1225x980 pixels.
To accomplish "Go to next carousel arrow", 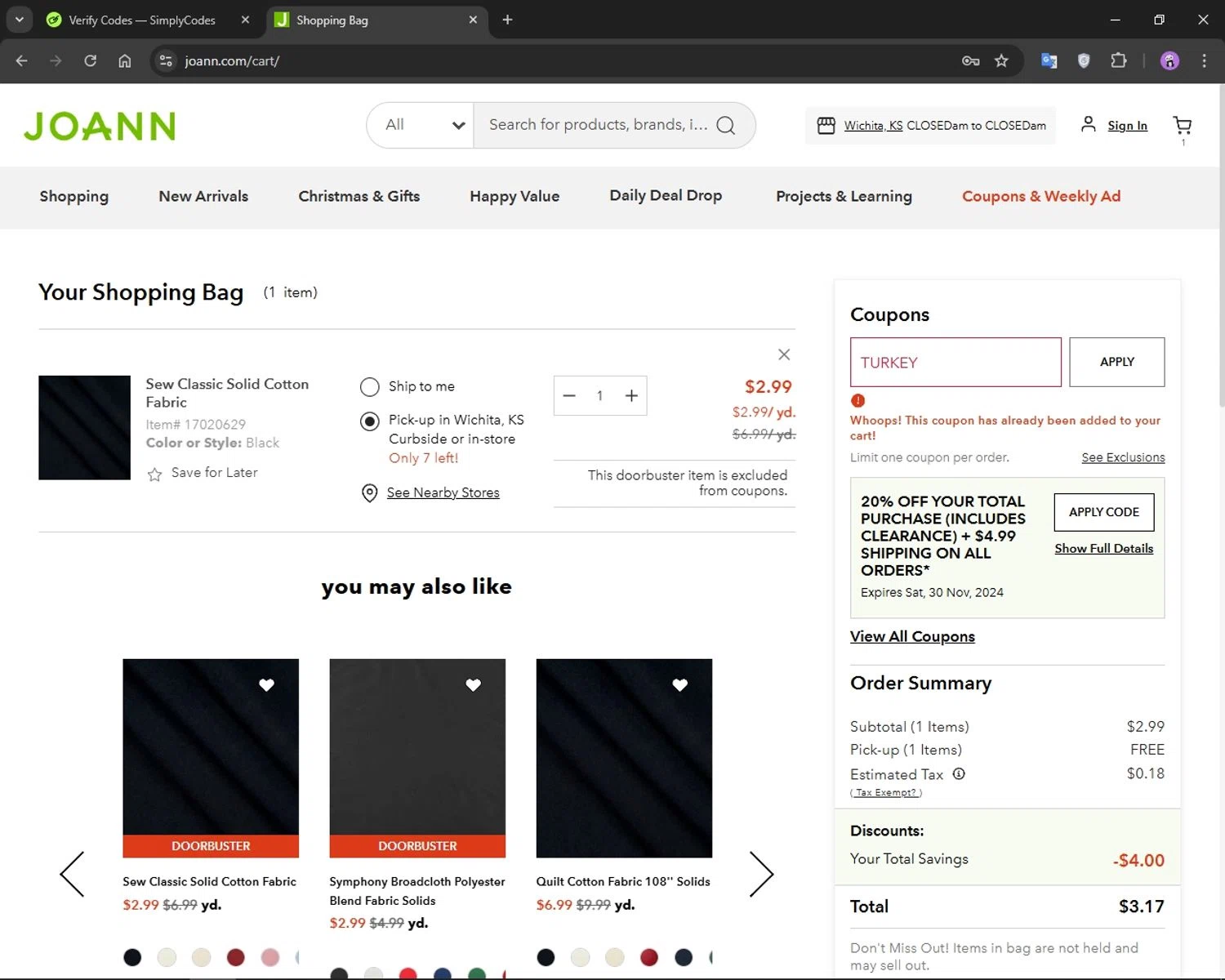I will 761,874.
